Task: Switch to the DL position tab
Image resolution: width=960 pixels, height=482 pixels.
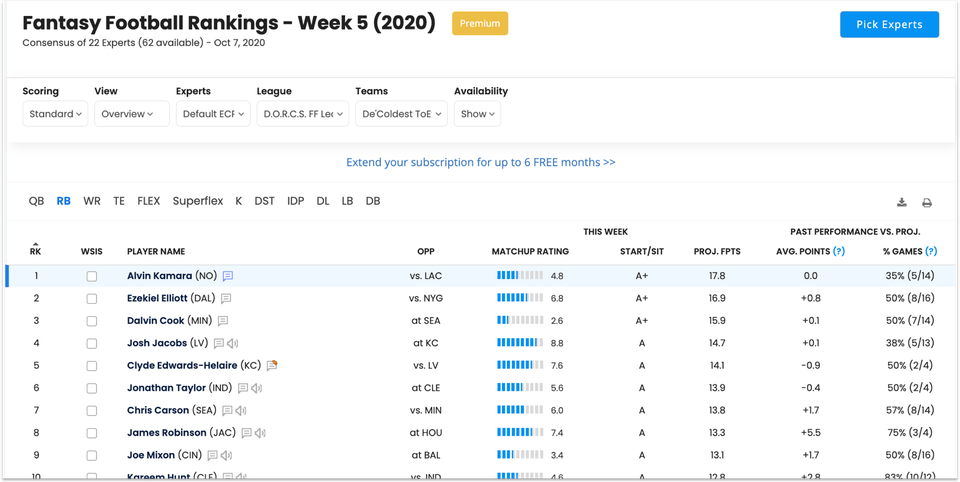Action: 323,201
